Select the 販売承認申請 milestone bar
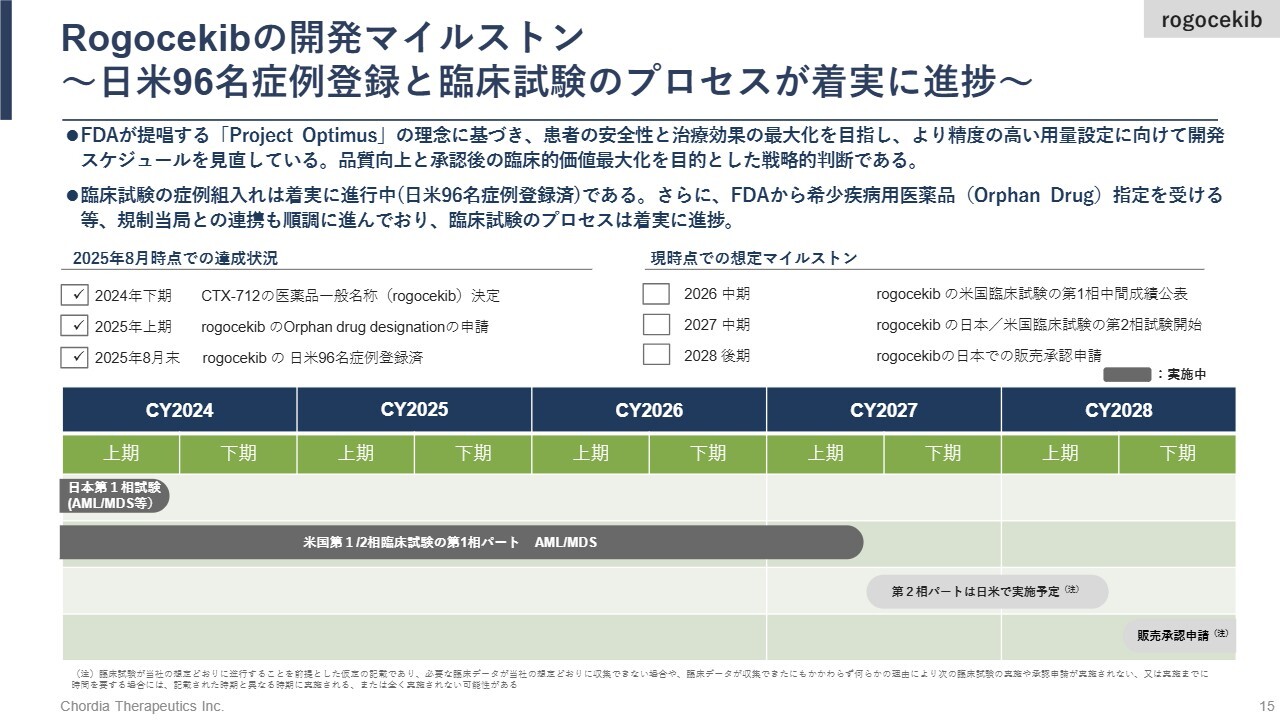 point(1179,635)
